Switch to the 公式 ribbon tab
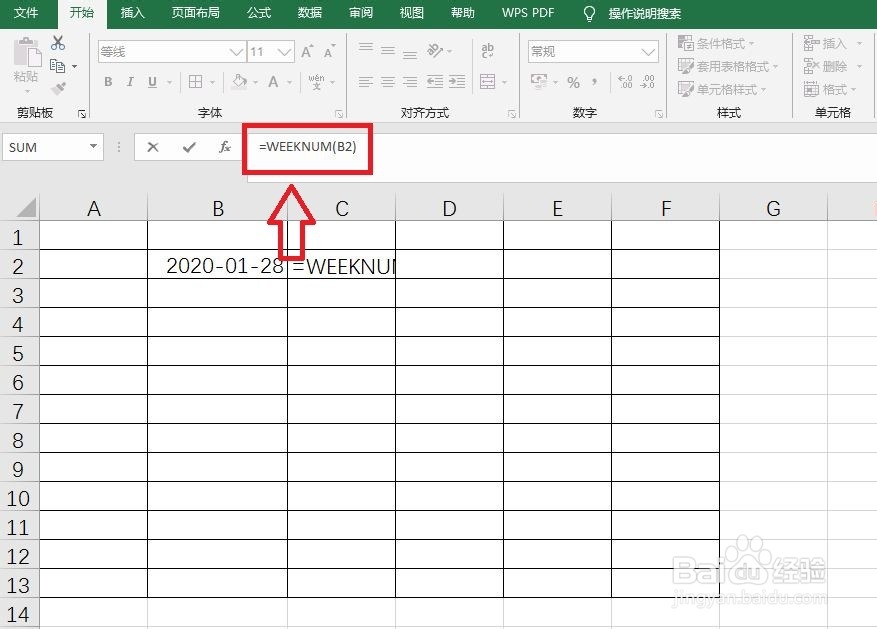The height and width of the screenshot is (629, 877). tap(259, 13)
